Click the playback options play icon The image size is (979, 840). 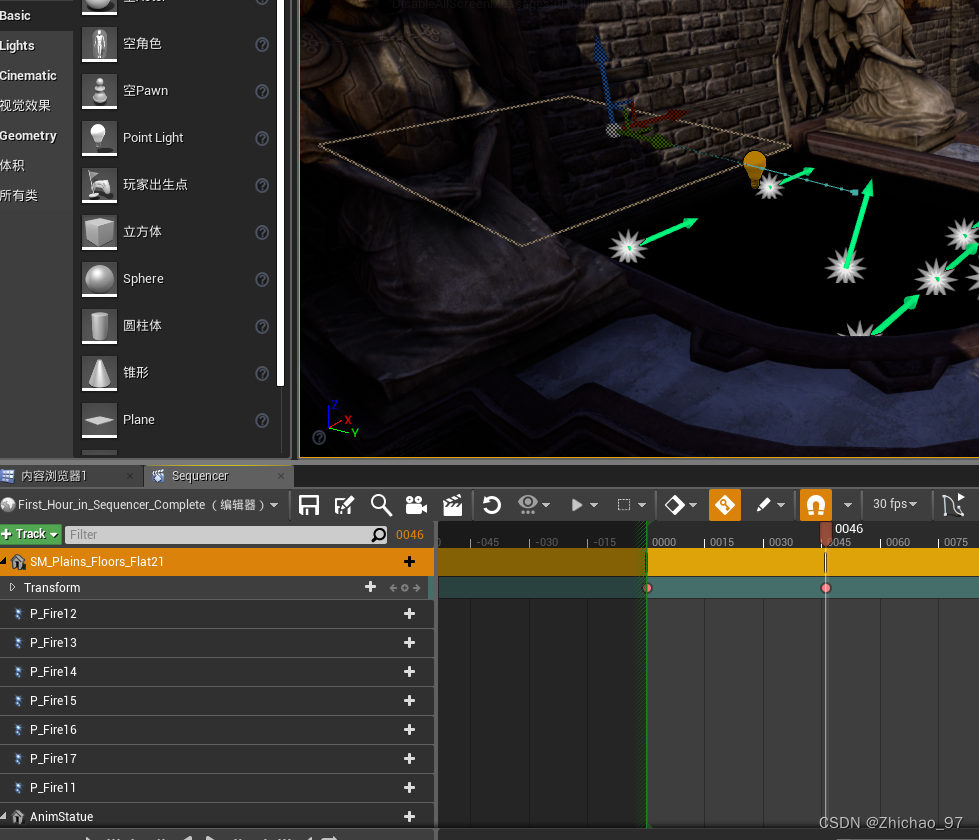[x=577, y=505]
